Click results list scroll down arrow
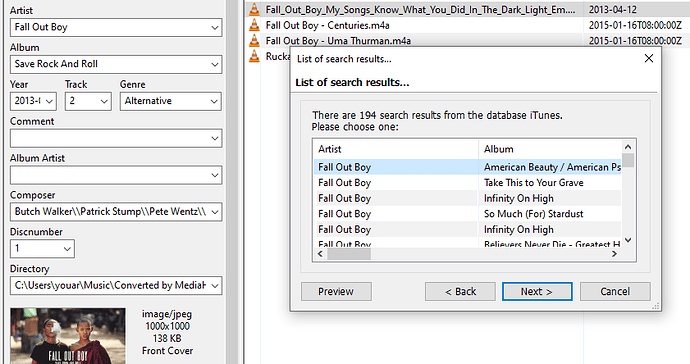This screenshot has width=690, height=364. pyautogui.click(x=628, y=240)
